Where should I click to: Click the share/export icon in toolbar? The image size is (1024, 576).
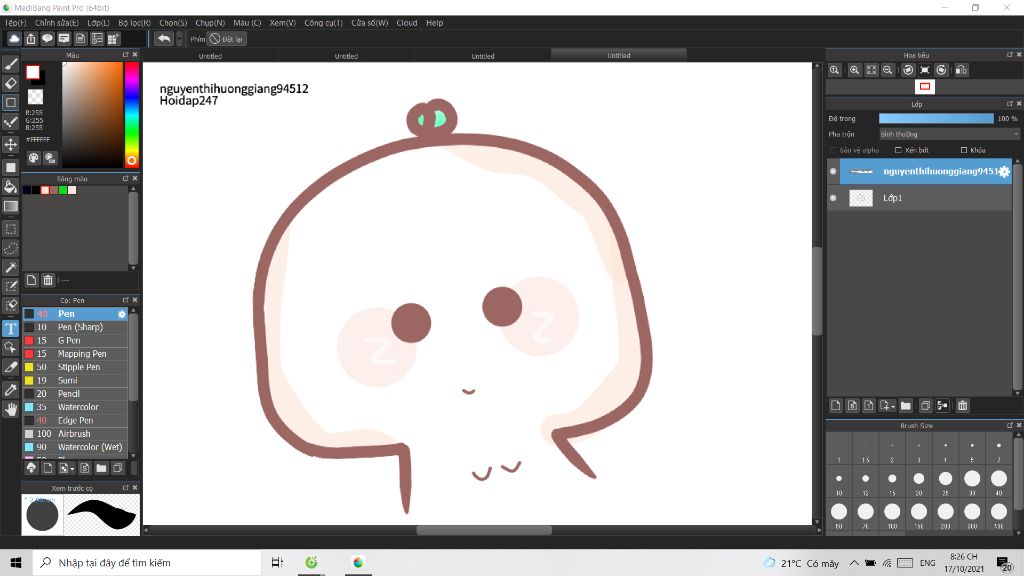point(31,39)
